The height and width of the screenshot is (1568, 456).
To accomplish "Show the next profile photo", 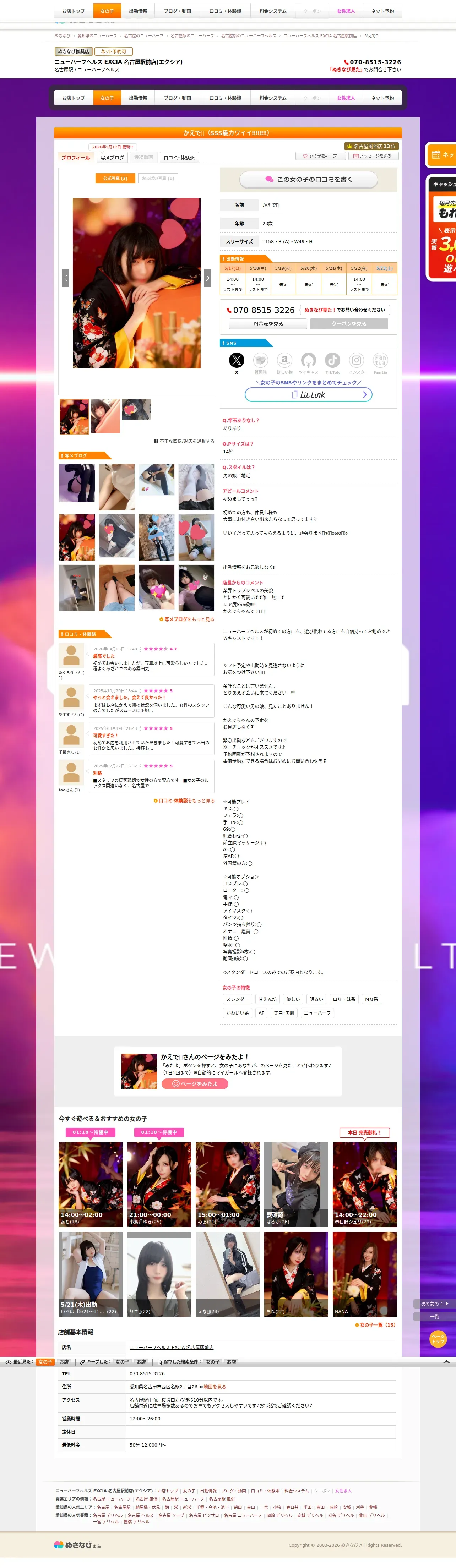I will click(208, 278).
